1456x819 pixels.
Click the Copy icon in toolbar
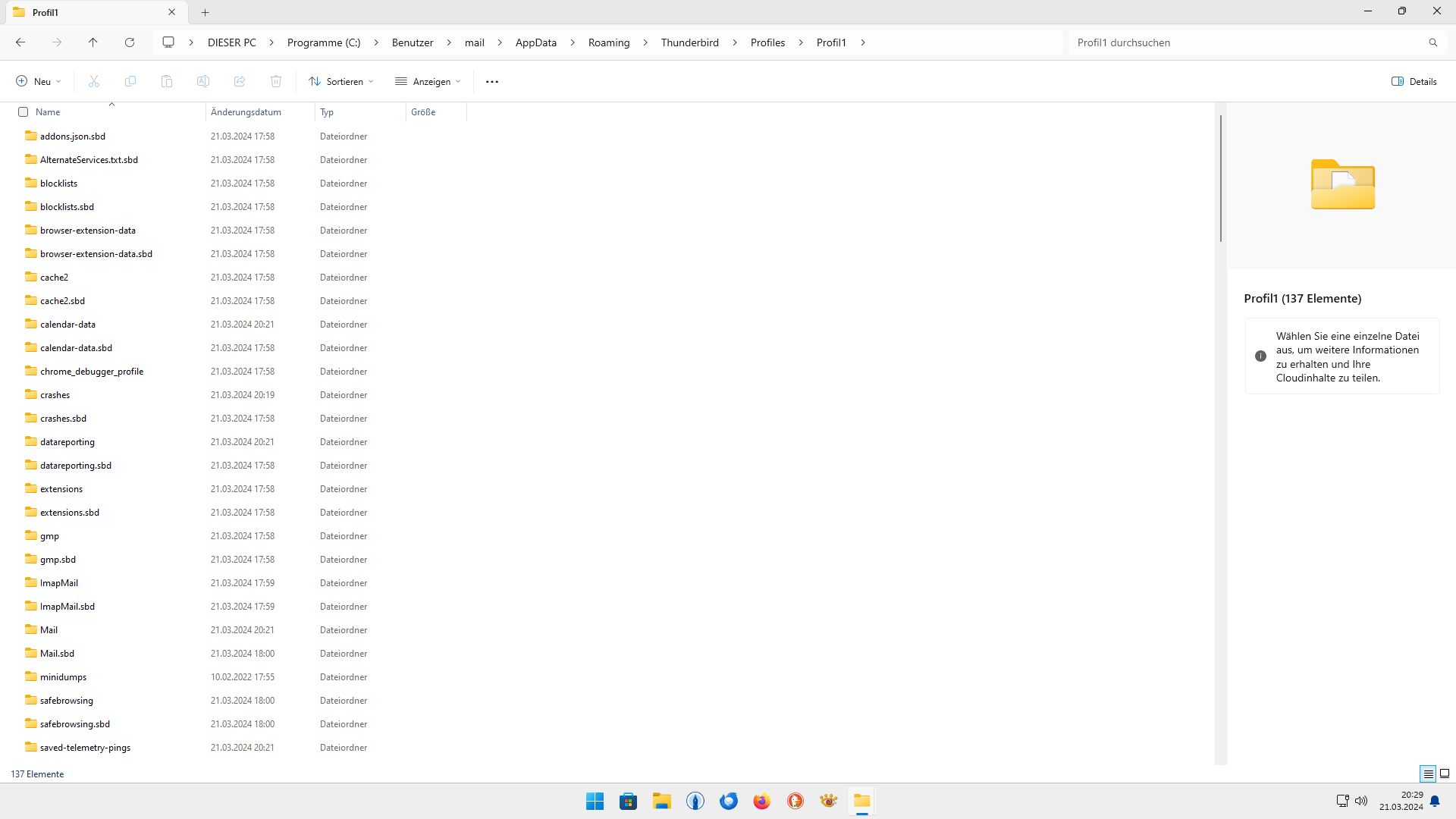[130, 81]
